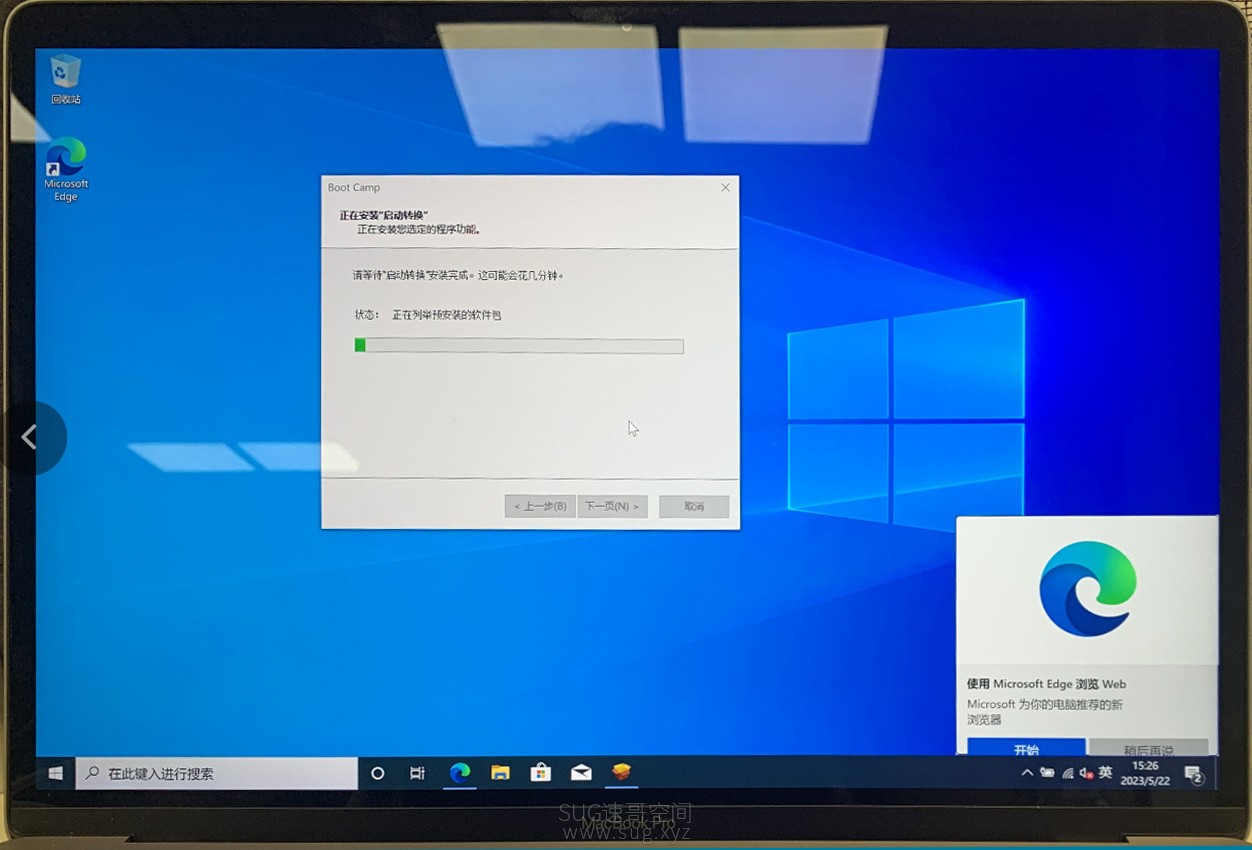Click the Boot Camp title bar text
Viewport: 1252px width, 850px height.
click(354, 187)
